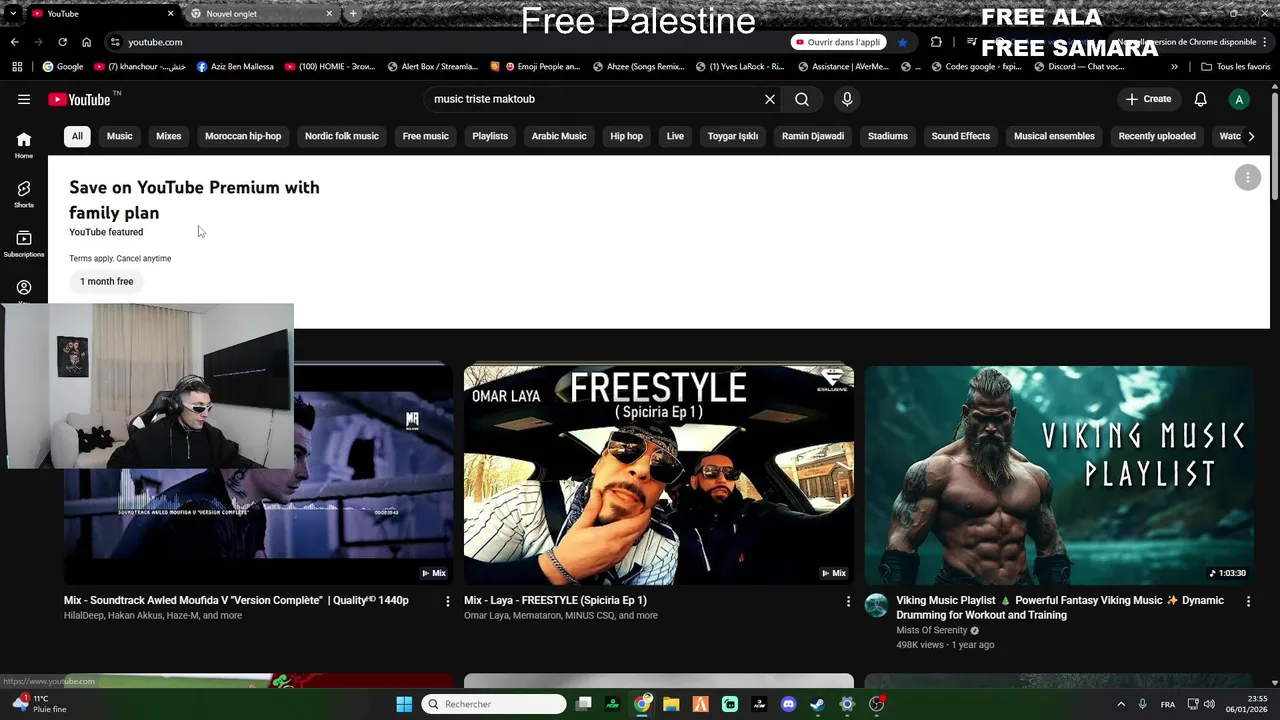Screen dimensions: 1280x720
Task: Switch to the YouTube browser tab
Action: tap(102, 14)
